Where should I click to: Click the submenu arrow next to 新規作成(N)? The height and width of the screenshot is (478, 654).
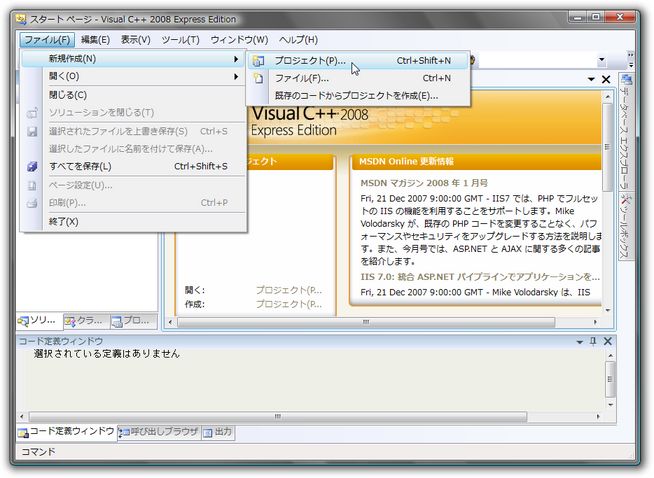pos(236,59)
